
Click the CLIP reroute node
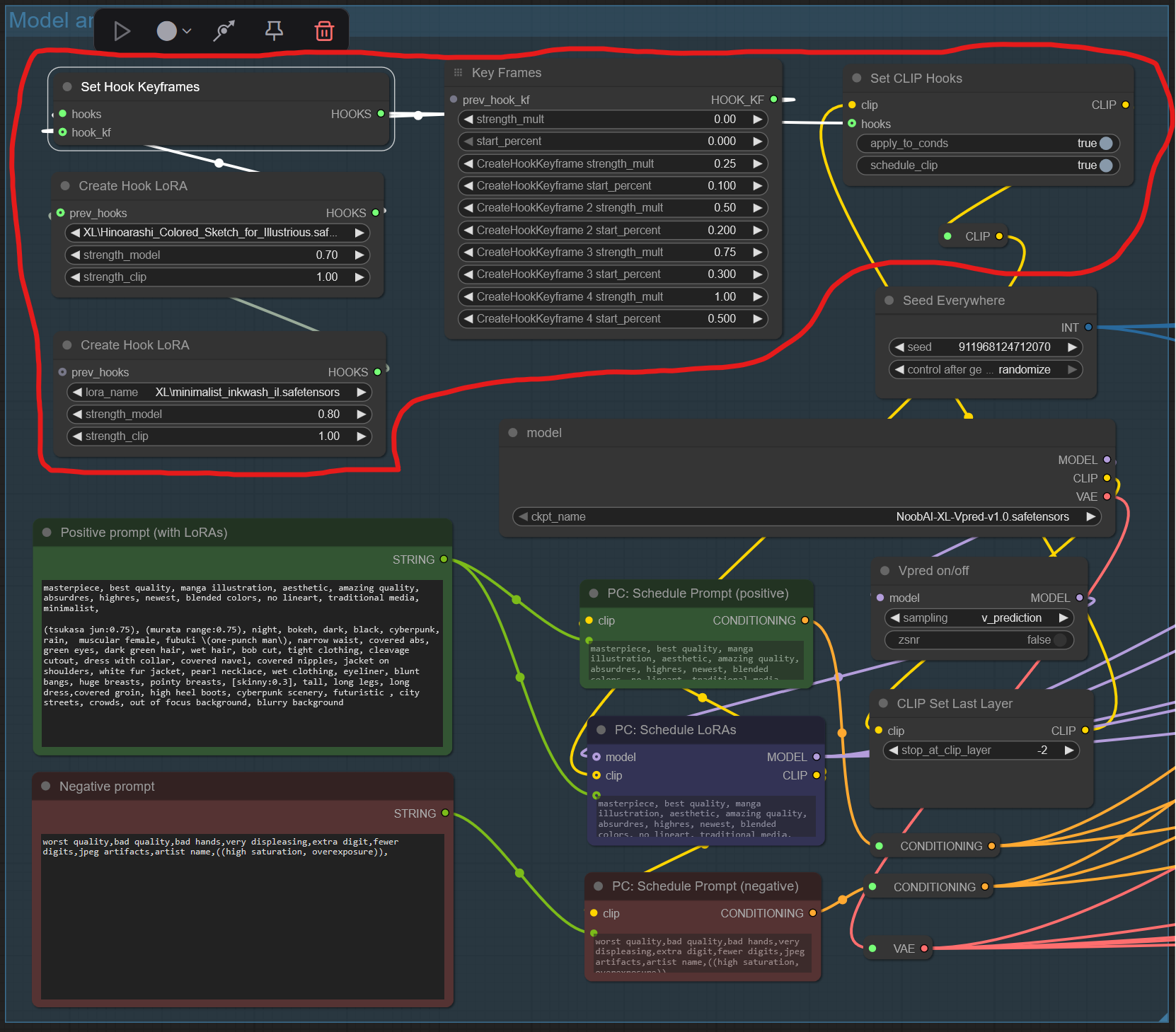click(x=974, y=236)
